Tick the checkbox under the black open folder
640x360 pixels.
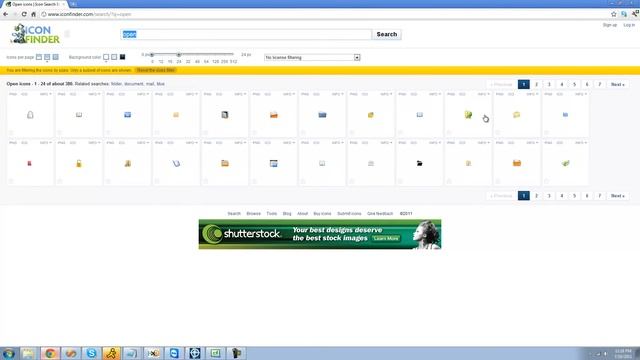click(x=400, y=181)
